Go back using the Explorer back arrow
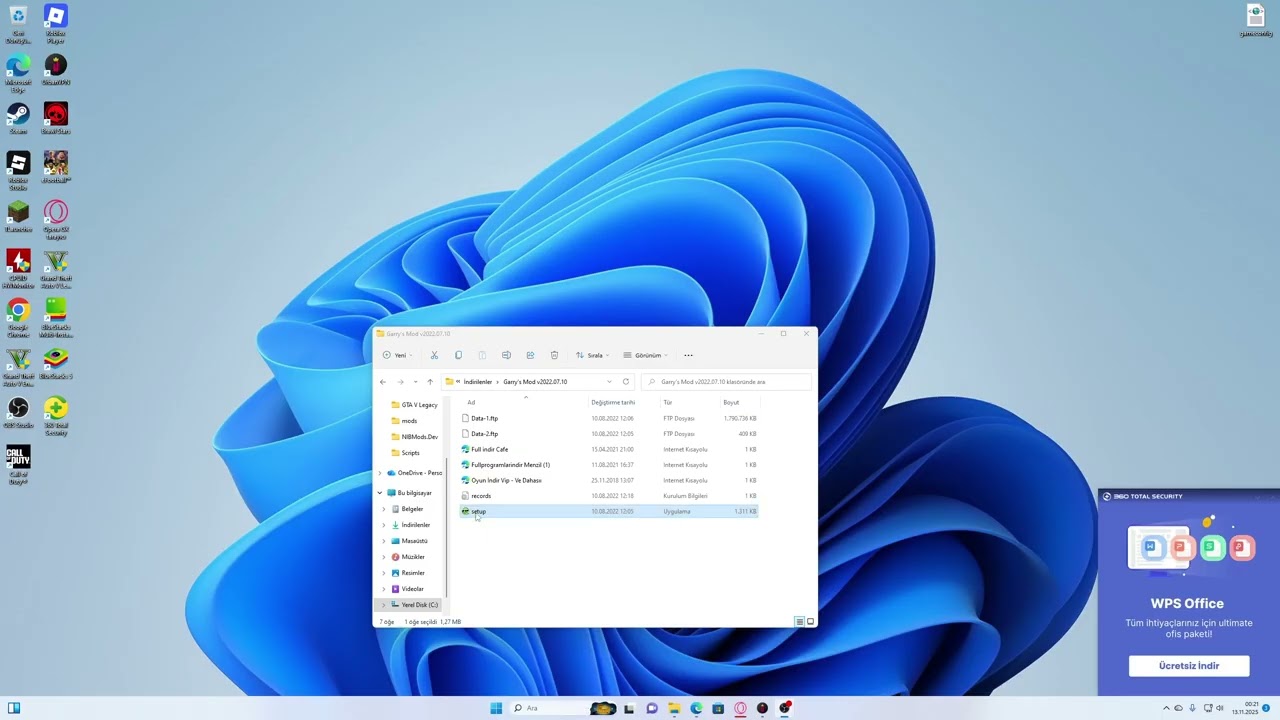 (x=383, y=382)
